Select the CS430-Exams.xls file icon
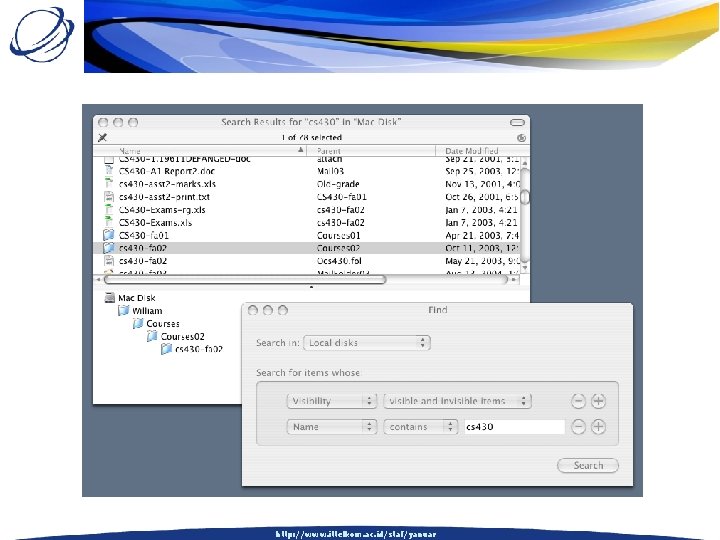 click(109, 222)
